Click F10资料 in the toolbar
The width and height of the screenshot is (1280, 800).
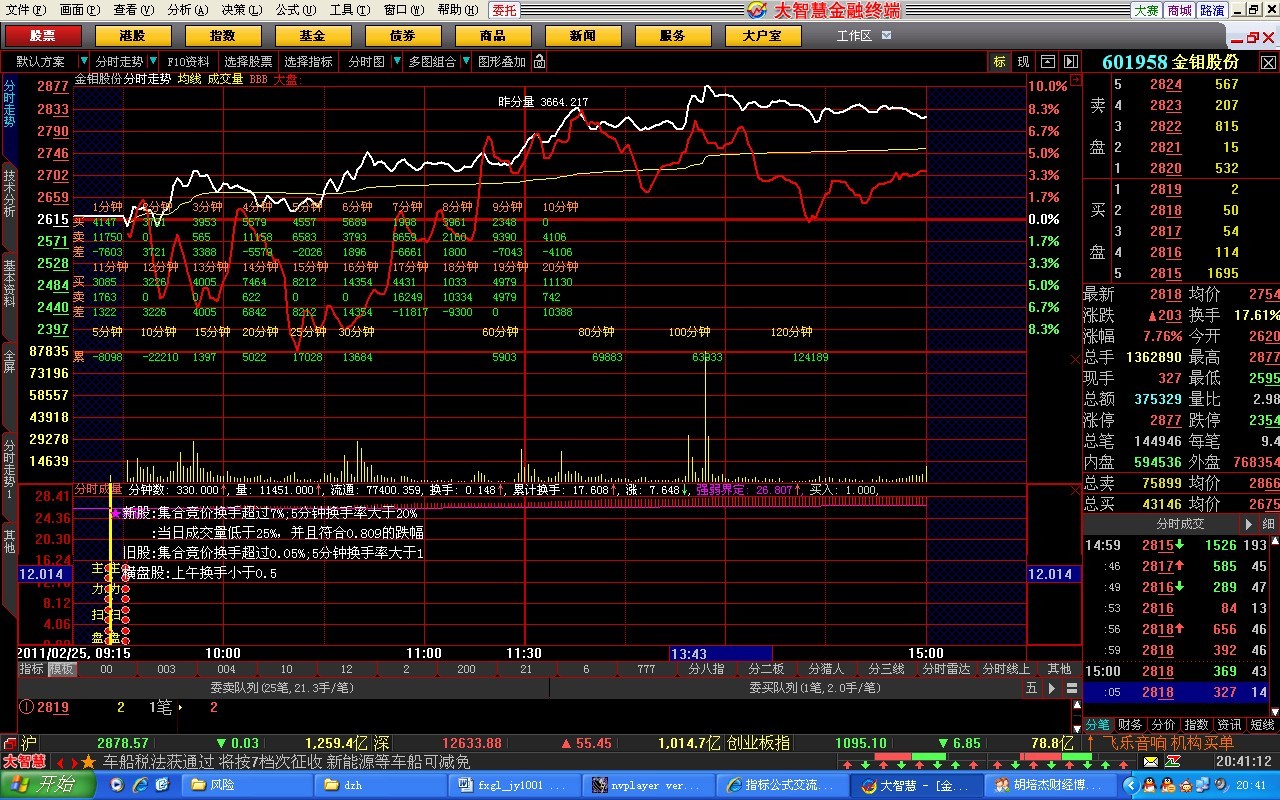(x=188, y=62)
